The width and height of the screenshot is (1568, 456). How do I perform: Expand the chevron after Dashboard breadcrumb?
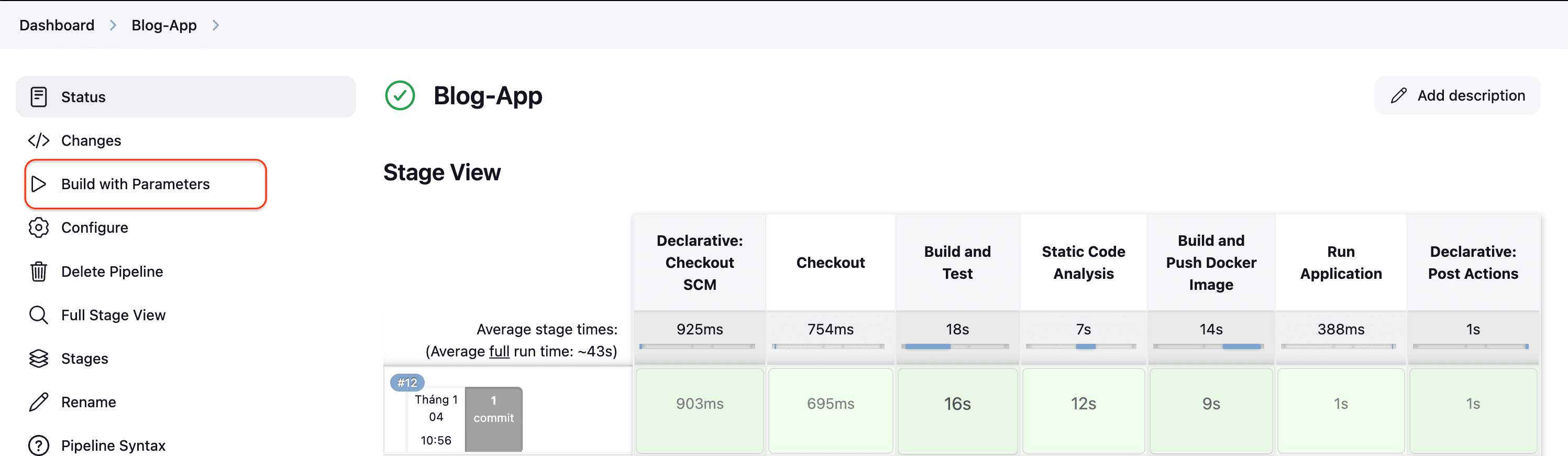113,25
